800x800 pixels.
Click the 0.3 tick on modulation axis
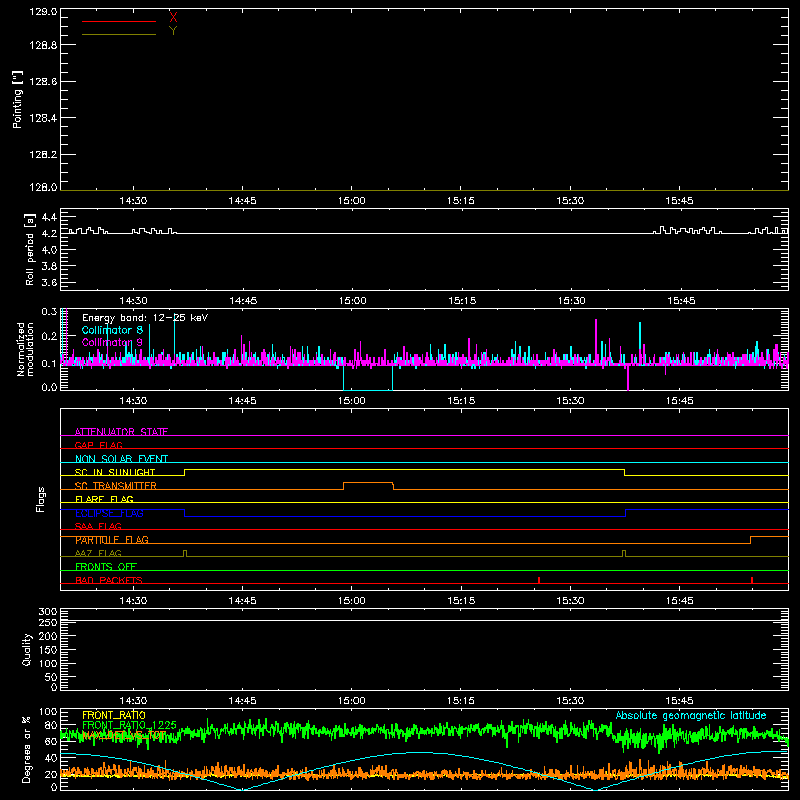(49, 312)
